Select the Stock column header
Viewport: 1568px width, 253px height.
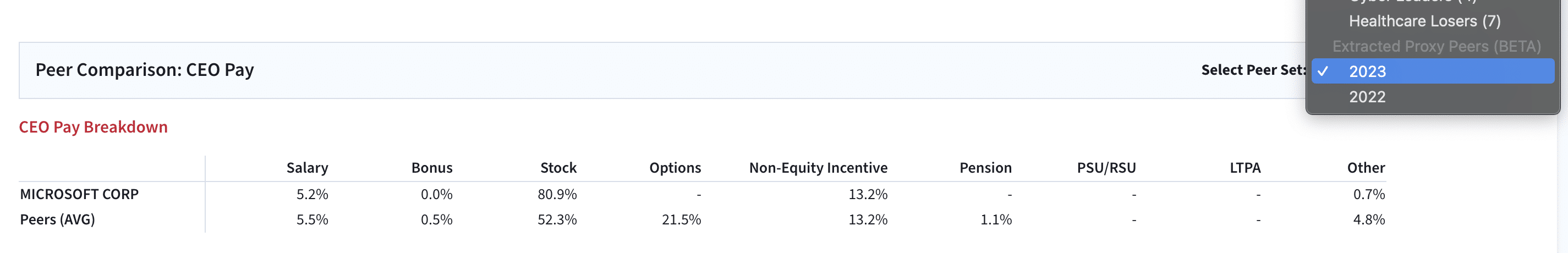coord(558,168)
